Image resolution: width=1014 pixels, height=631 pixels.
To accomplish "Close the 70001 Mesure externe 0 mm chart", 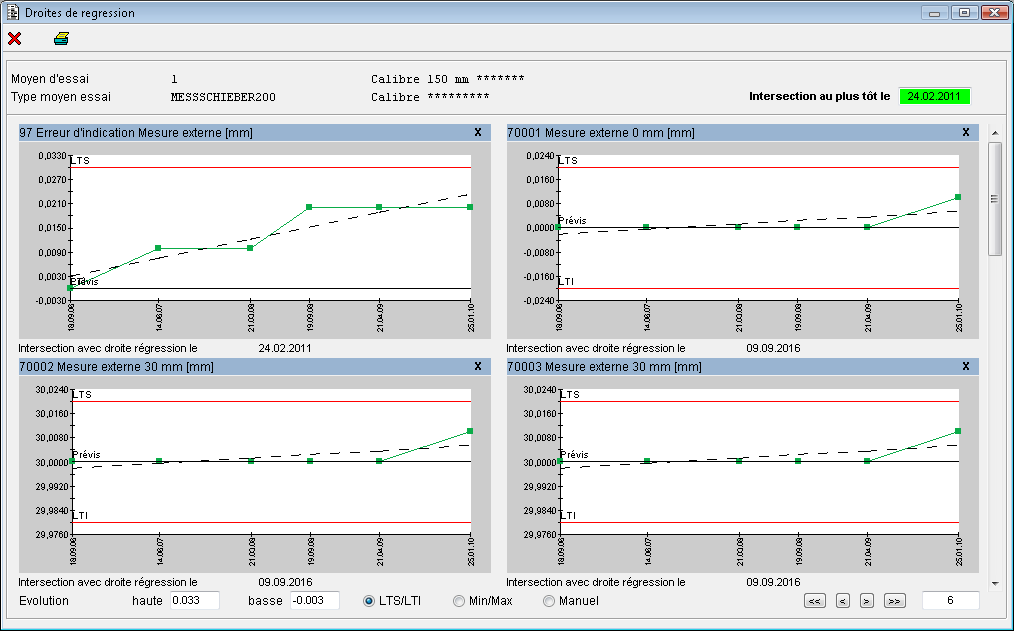I will [x=965, y=132].
